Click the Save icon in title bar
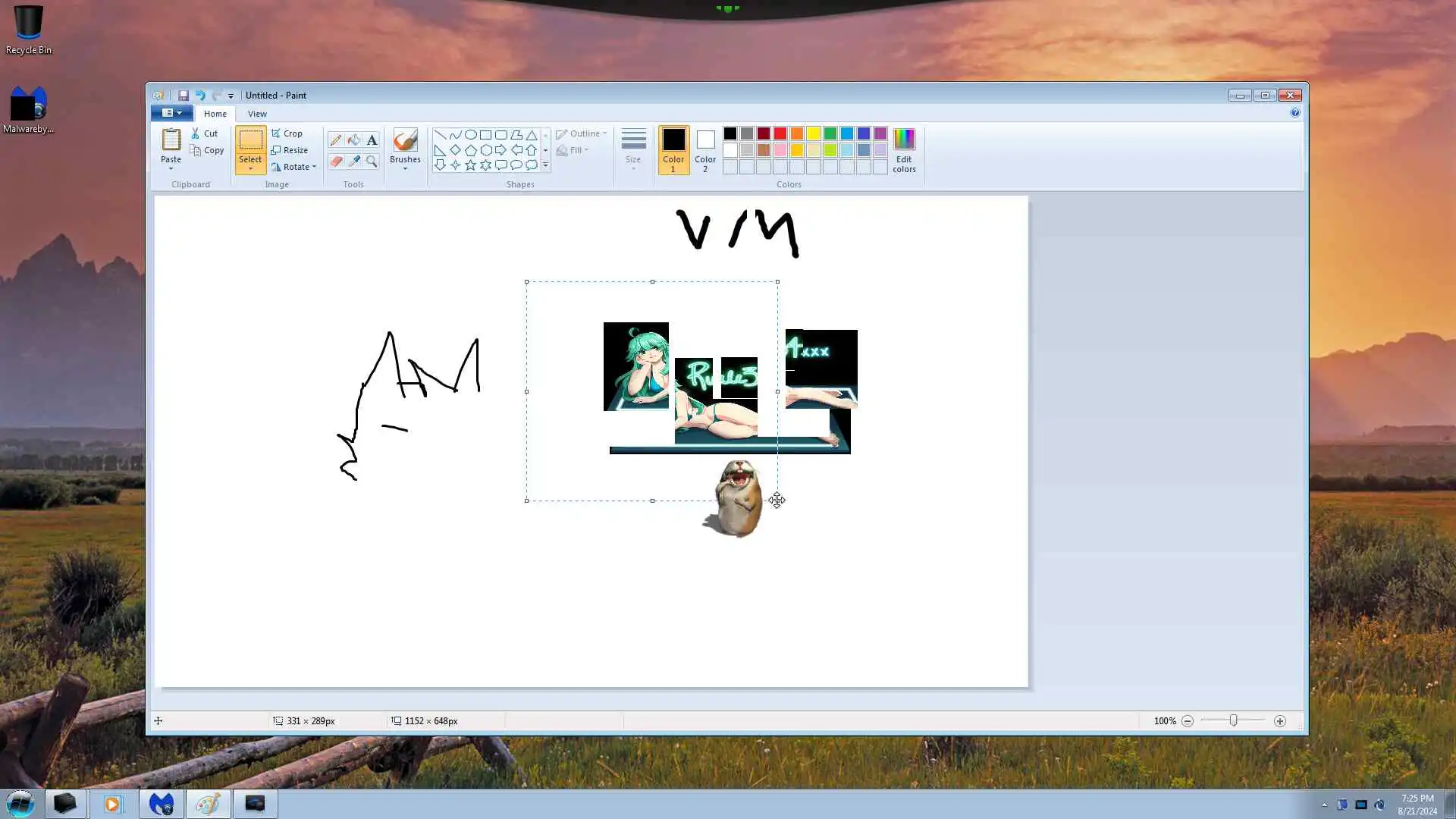This screenshot has width=1456, height=819. coord(184,96)
